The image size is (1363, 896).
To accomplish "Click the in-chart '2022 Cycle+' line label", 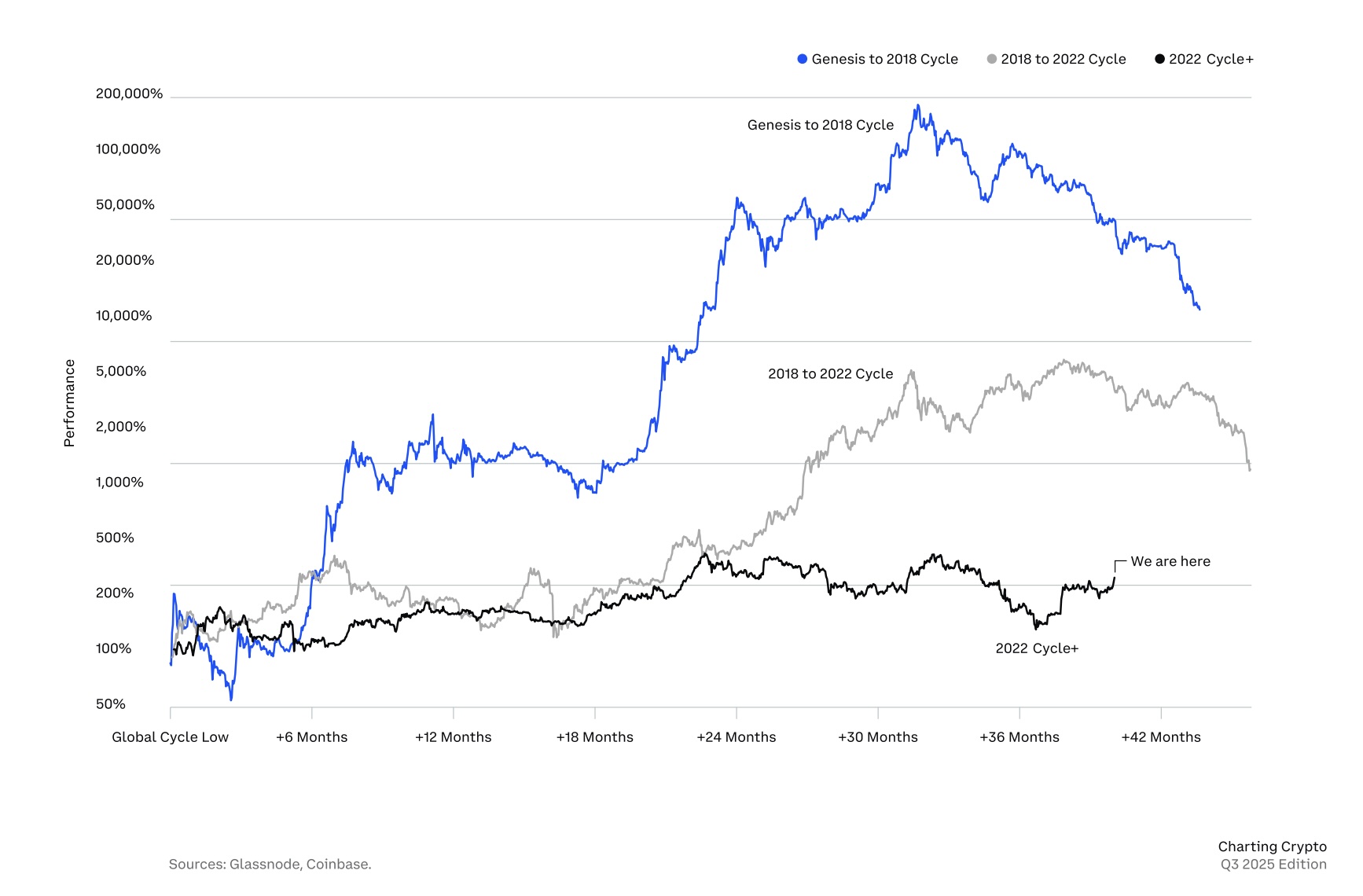I will (1037, 648).
